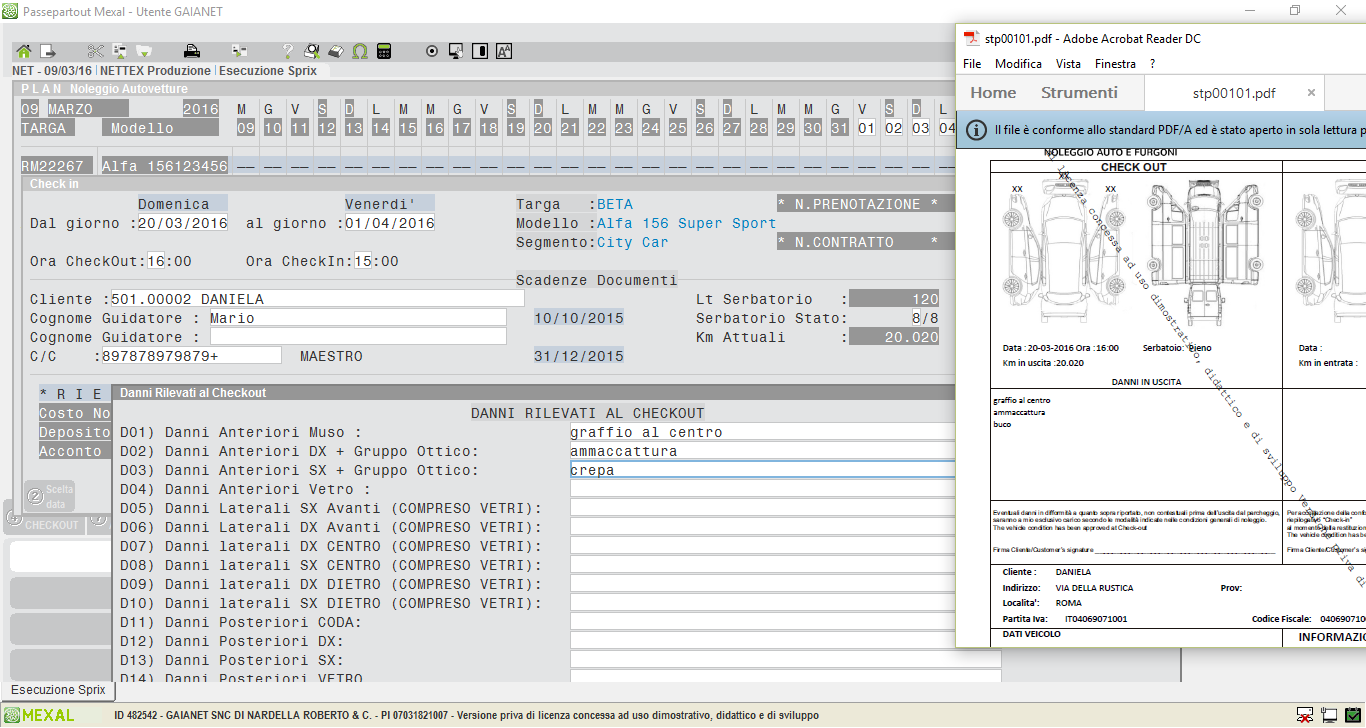
Task: Close the stp00101.pdf tab
Action: point(1311,93)
